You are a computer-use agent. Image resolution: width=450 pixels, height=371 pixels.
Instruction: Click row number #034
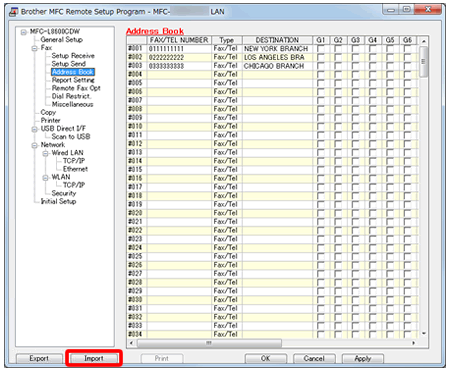point(136,334)
